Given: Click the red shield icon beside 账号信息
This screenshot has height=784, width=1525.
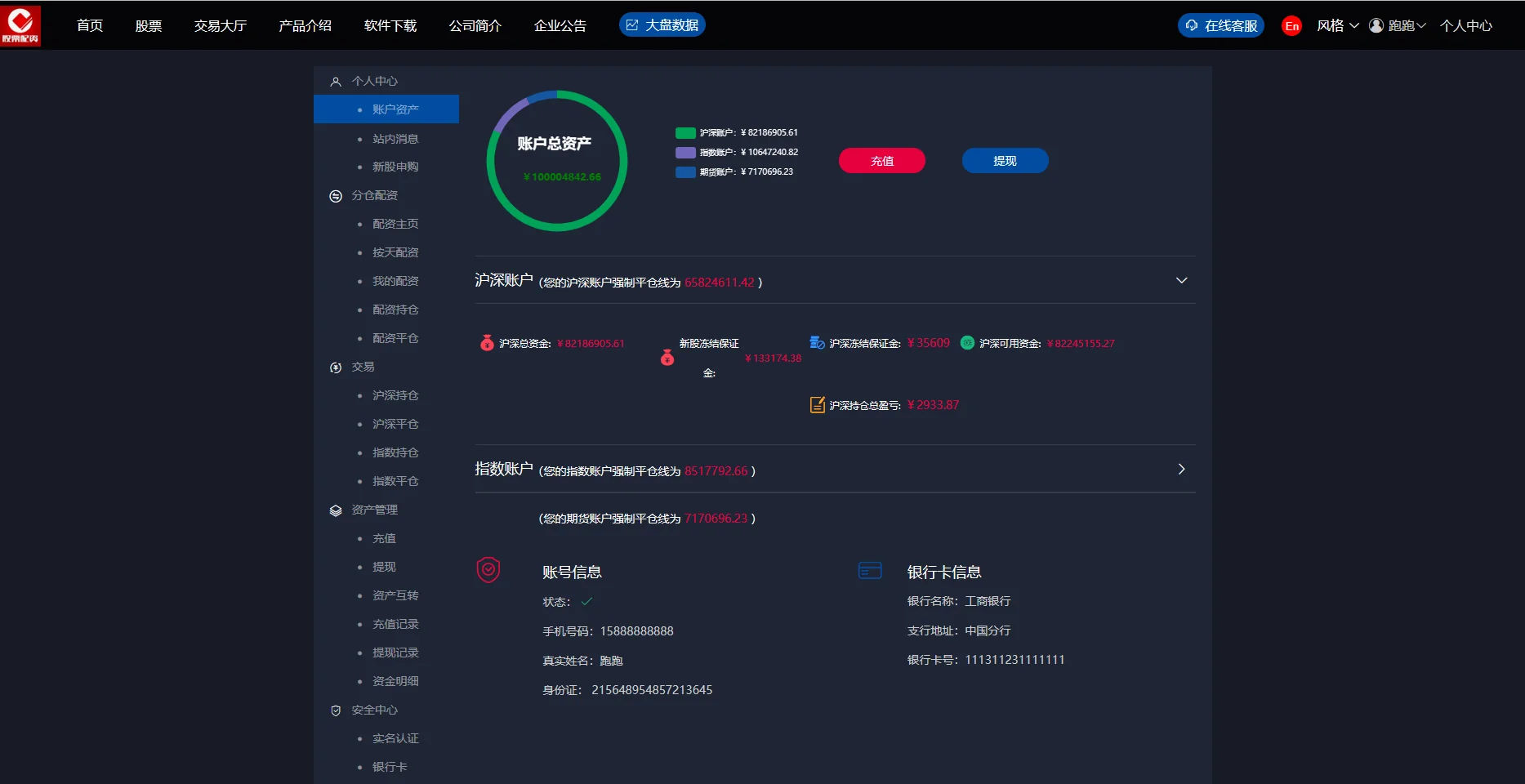Looking at the screenshot, I should [x=488, y=570].
